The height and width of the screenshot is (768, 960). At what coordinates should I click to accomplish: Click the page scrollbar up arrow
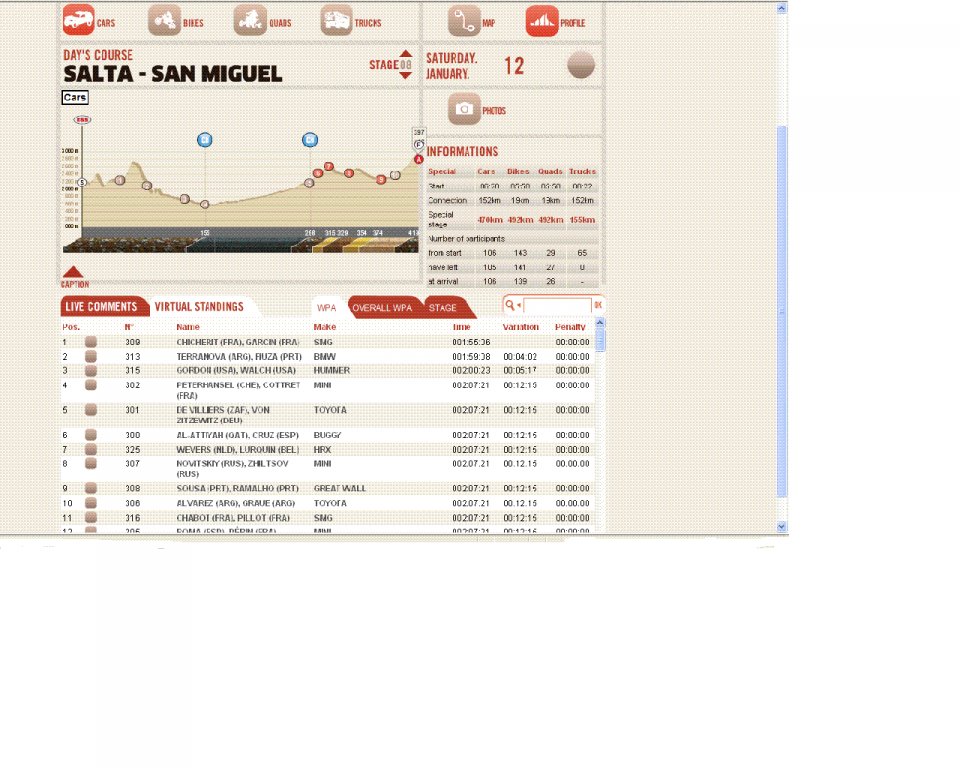point(781,9)
